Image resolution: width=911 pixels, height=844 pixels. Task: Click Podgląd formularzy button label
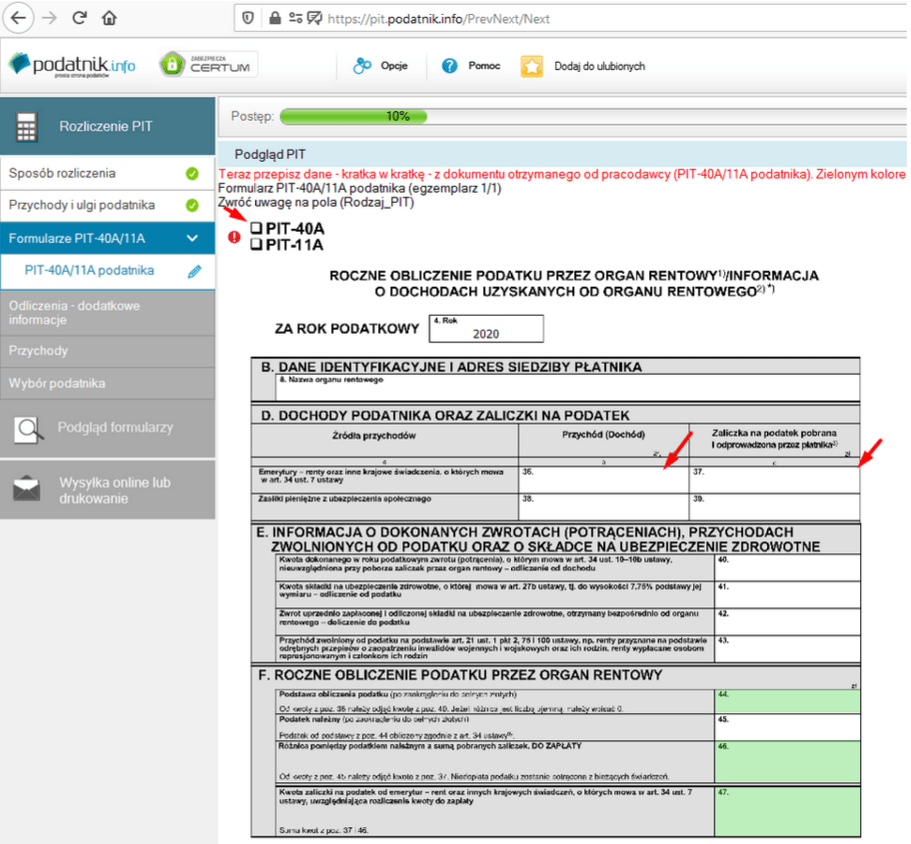[115, 428]
